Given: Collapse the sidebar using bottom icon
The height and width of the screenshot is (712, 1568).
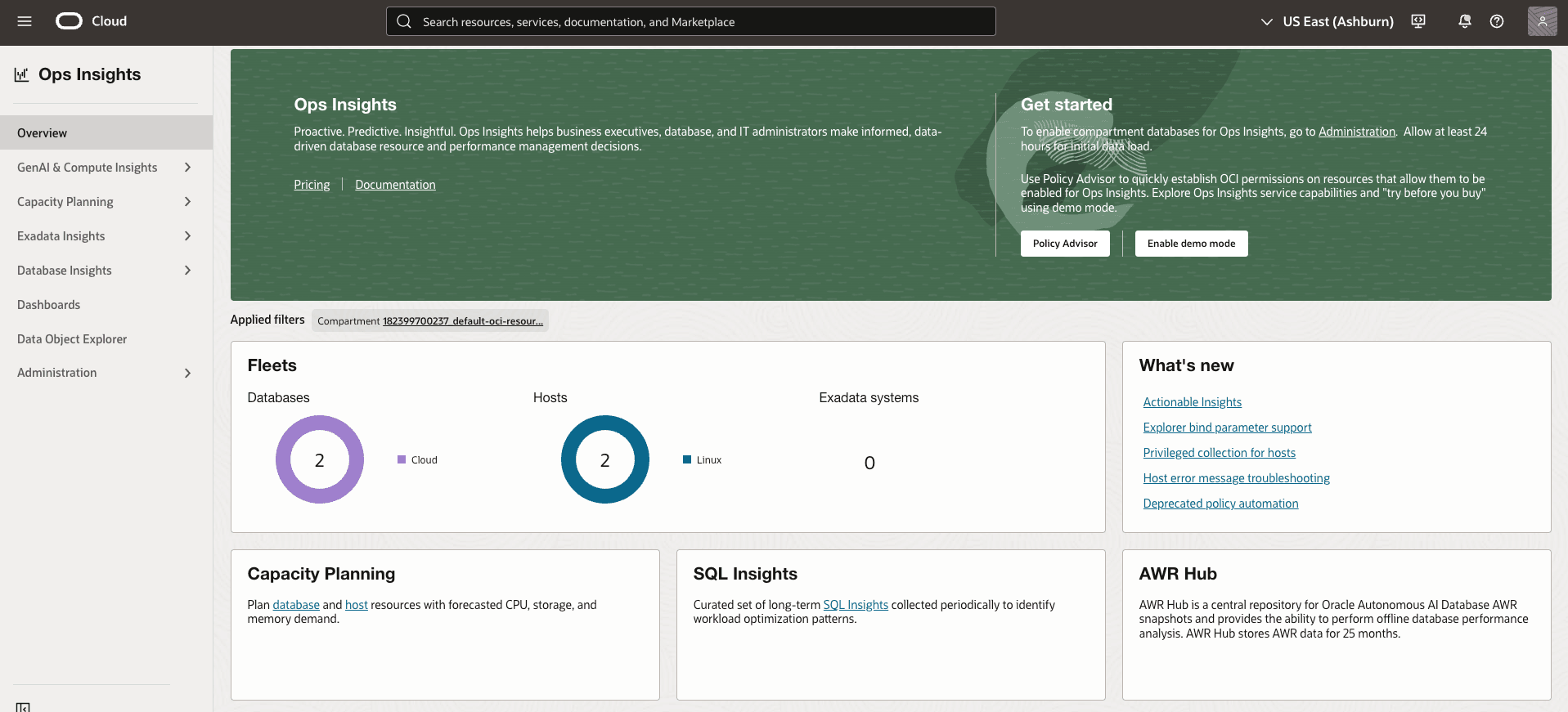Looking at the screenshot, I should click(x=23, y=707).
